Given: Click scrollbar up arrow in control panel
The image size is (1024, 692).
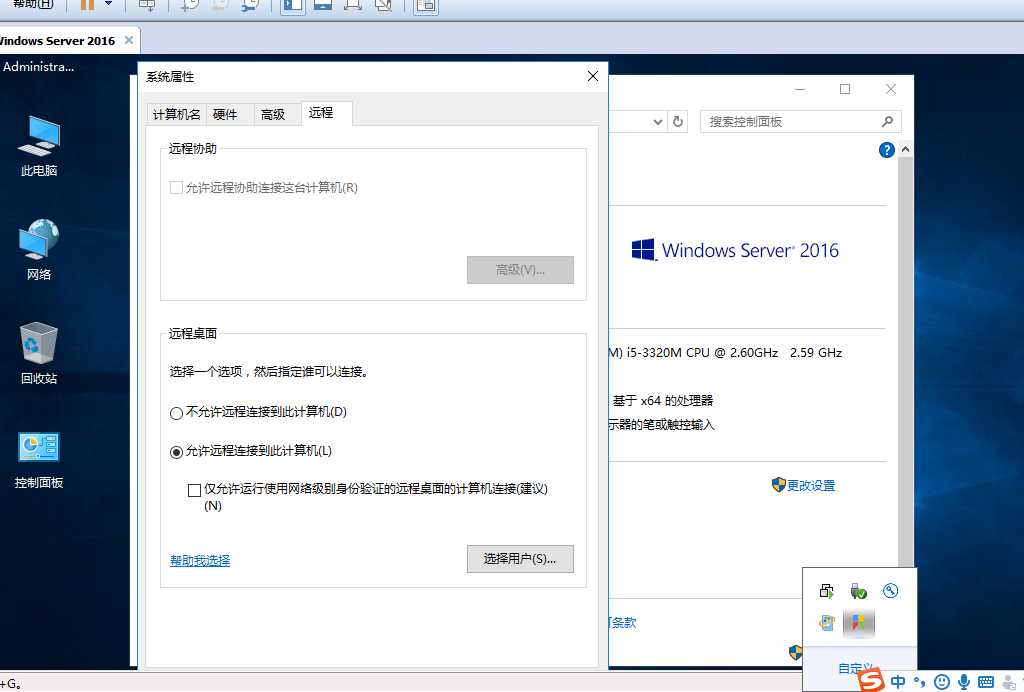Looking at the screenshot, I should click(x=906, y=149).
